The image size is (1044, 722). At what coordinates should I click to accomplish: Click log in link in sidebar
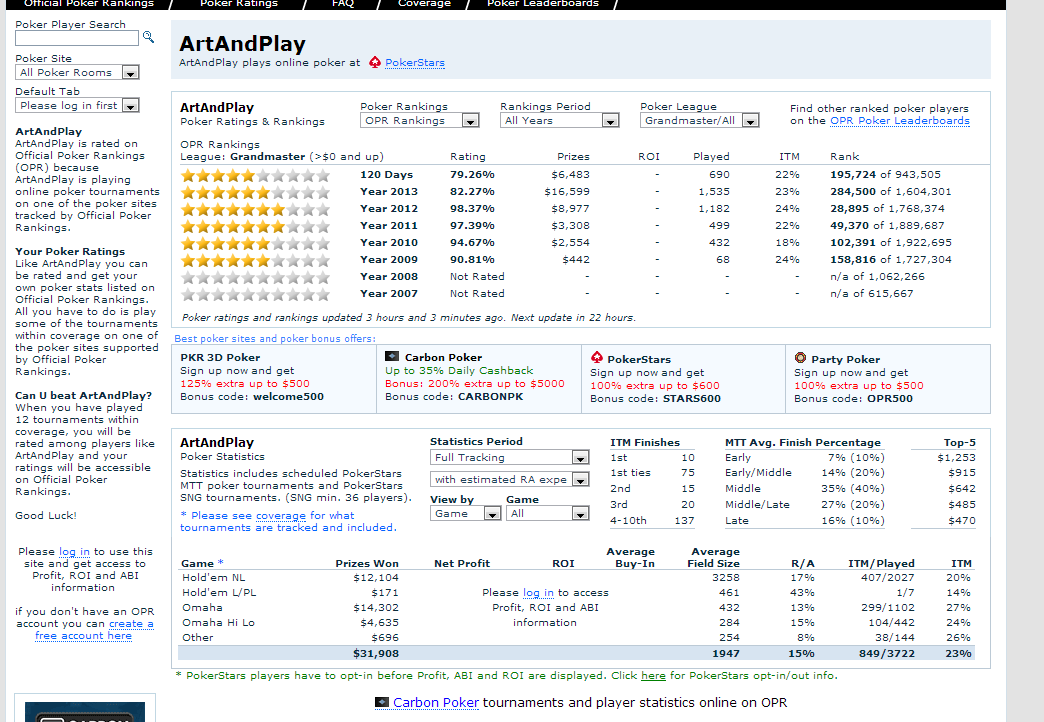(74, 551)
